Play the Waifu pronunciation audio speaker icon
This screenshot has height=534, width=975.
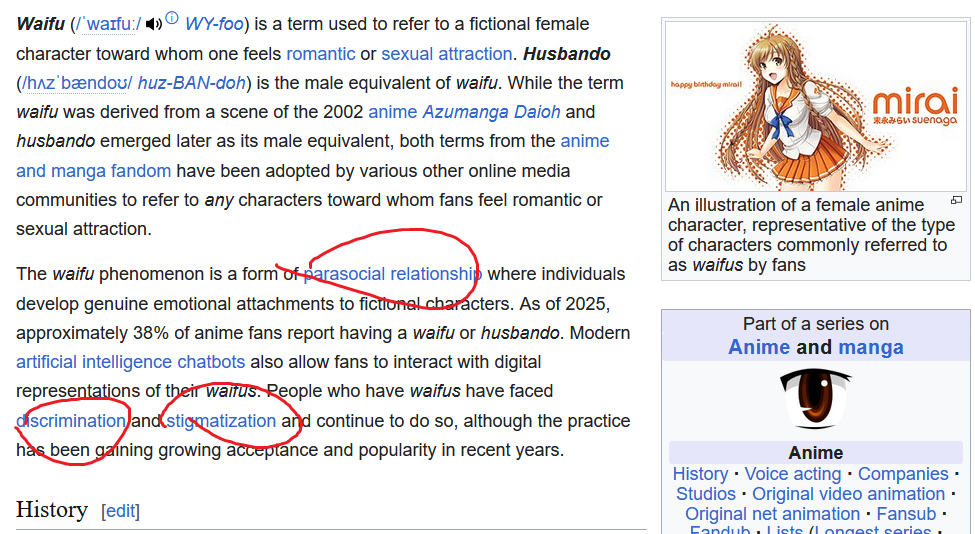click(x=154, y=24)
